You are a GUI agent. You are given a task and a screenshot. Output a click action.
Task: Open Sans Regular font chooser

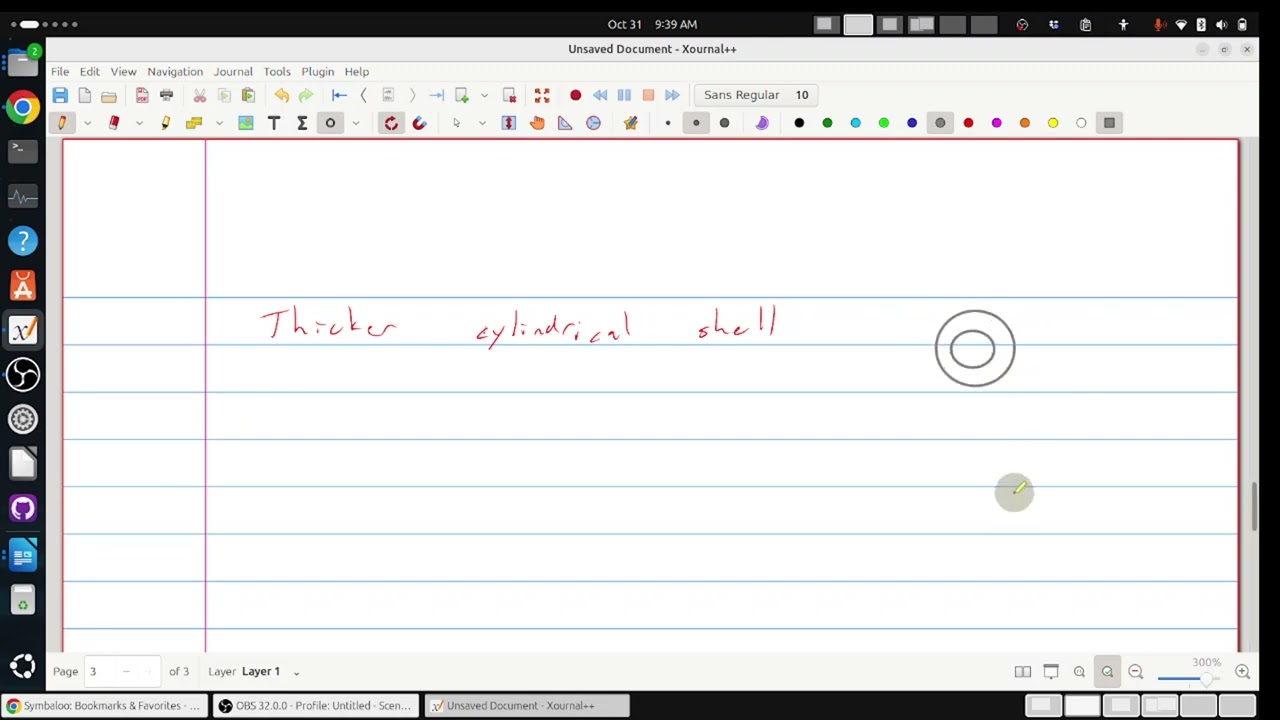pyautogui.click(x=756, y=95)
